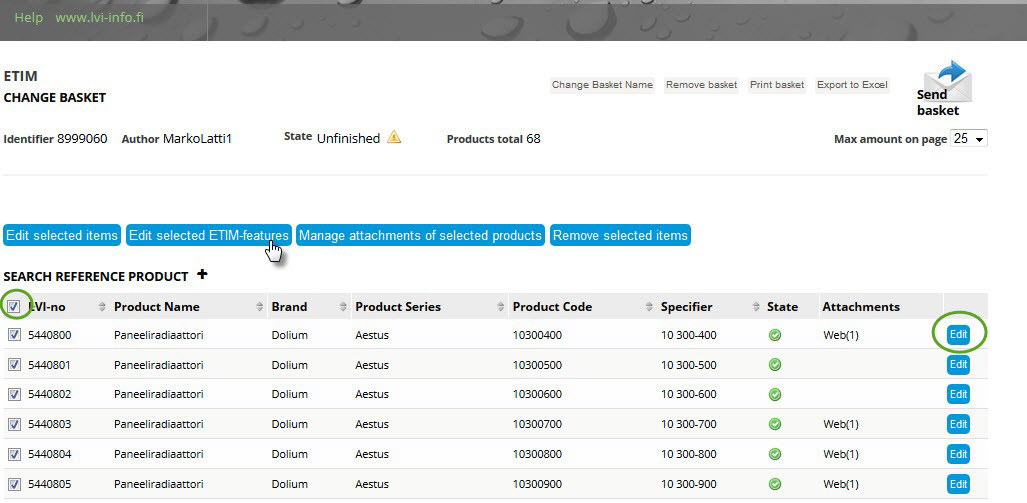Click author name MarkoLatti1
This screenshot has height=503, width=1027.
click(x=197, y=139)
